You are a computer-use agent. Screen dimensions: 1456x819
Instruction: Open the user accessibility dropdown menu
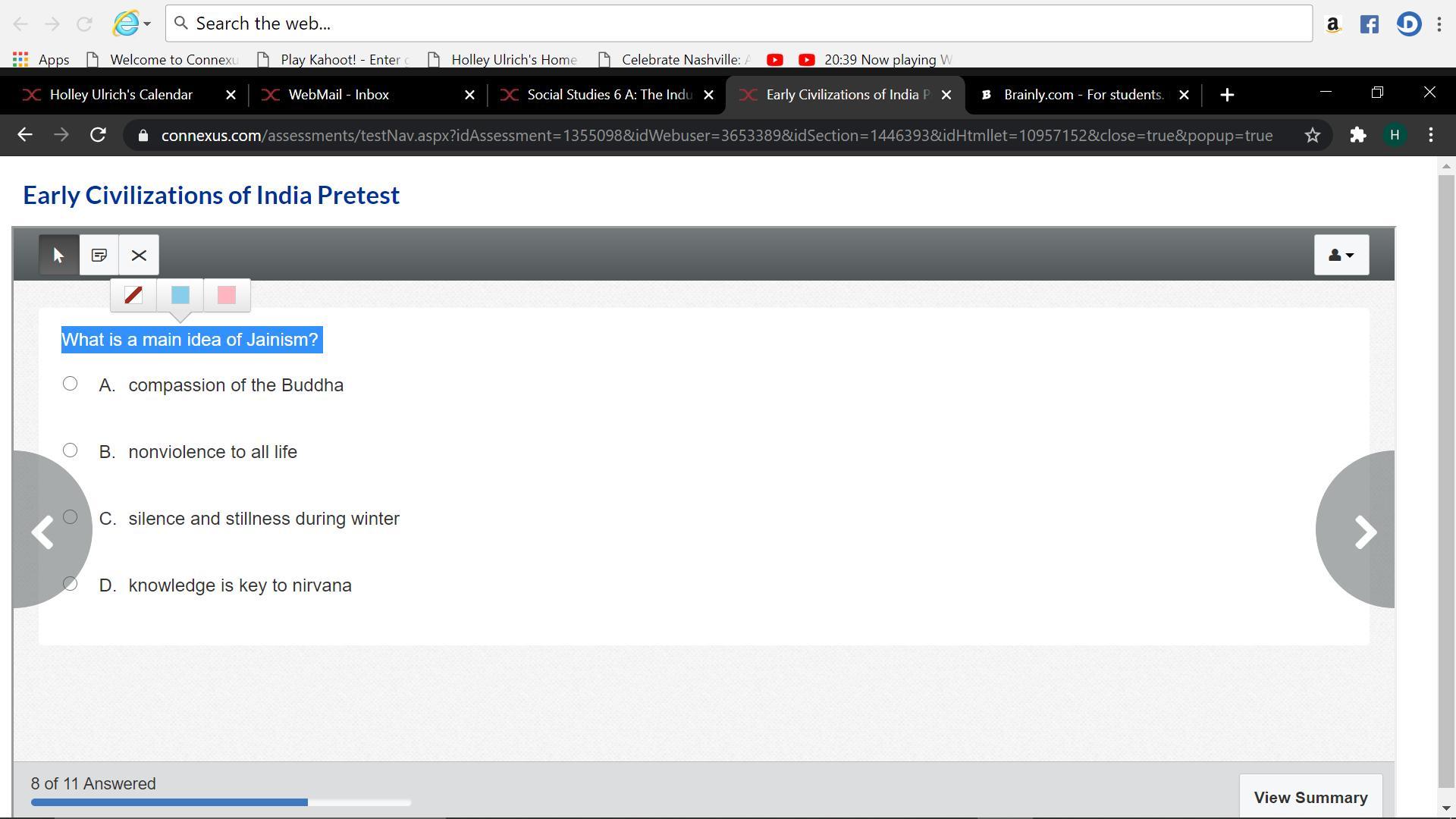1341,256
